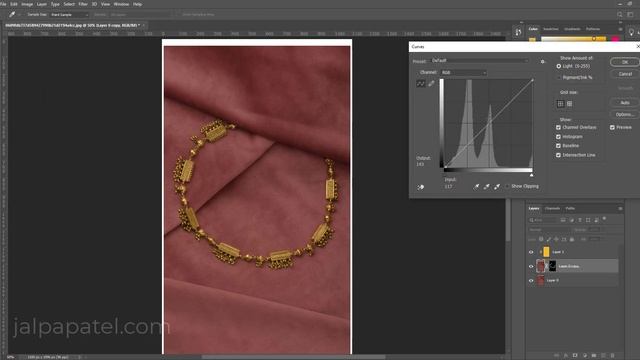Filter layers by type (T) icon
Viewport: 640px width, 360px height.
click(580, 220)
